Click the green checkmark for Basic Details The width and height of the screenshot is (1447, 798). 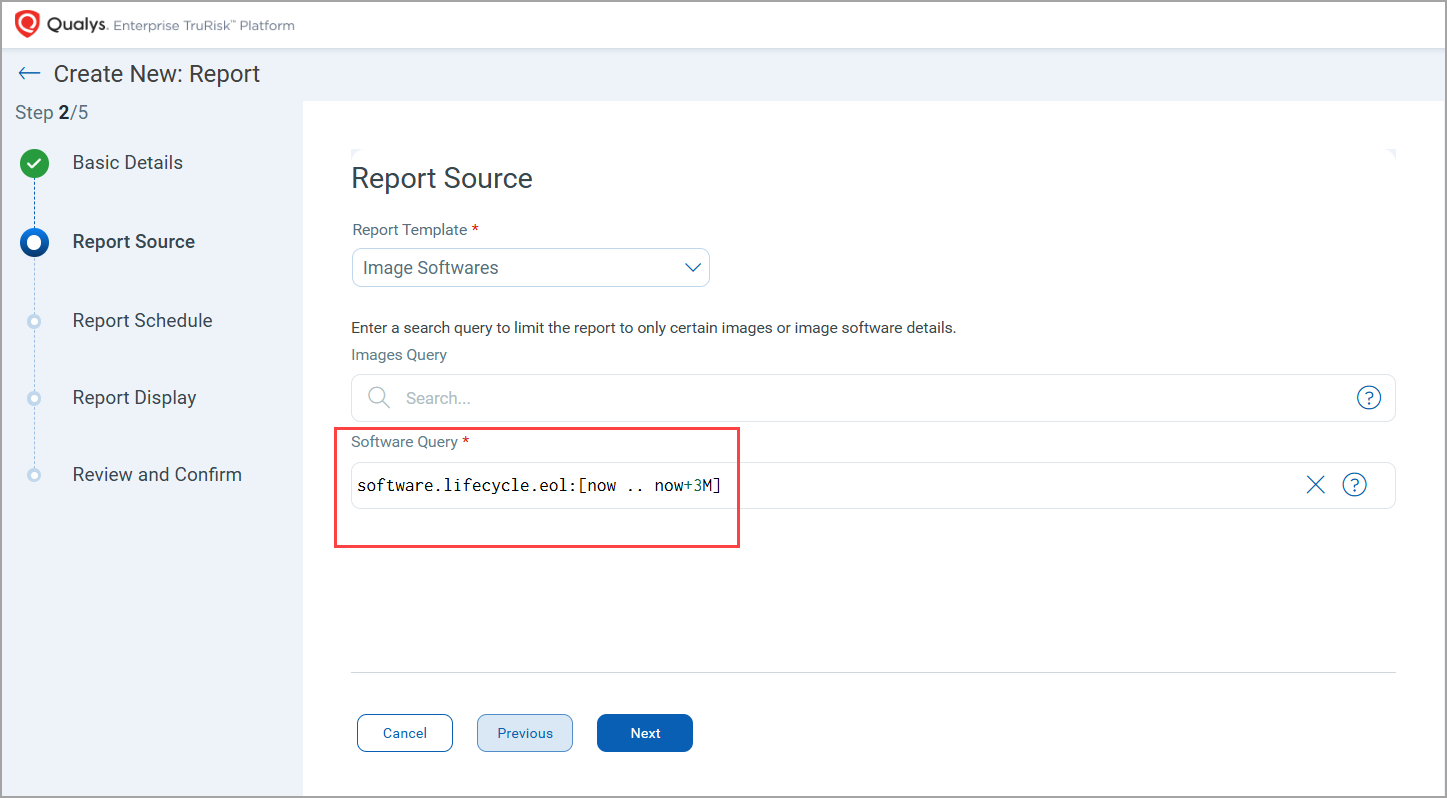pyautogui.click(x=35, y=164)
